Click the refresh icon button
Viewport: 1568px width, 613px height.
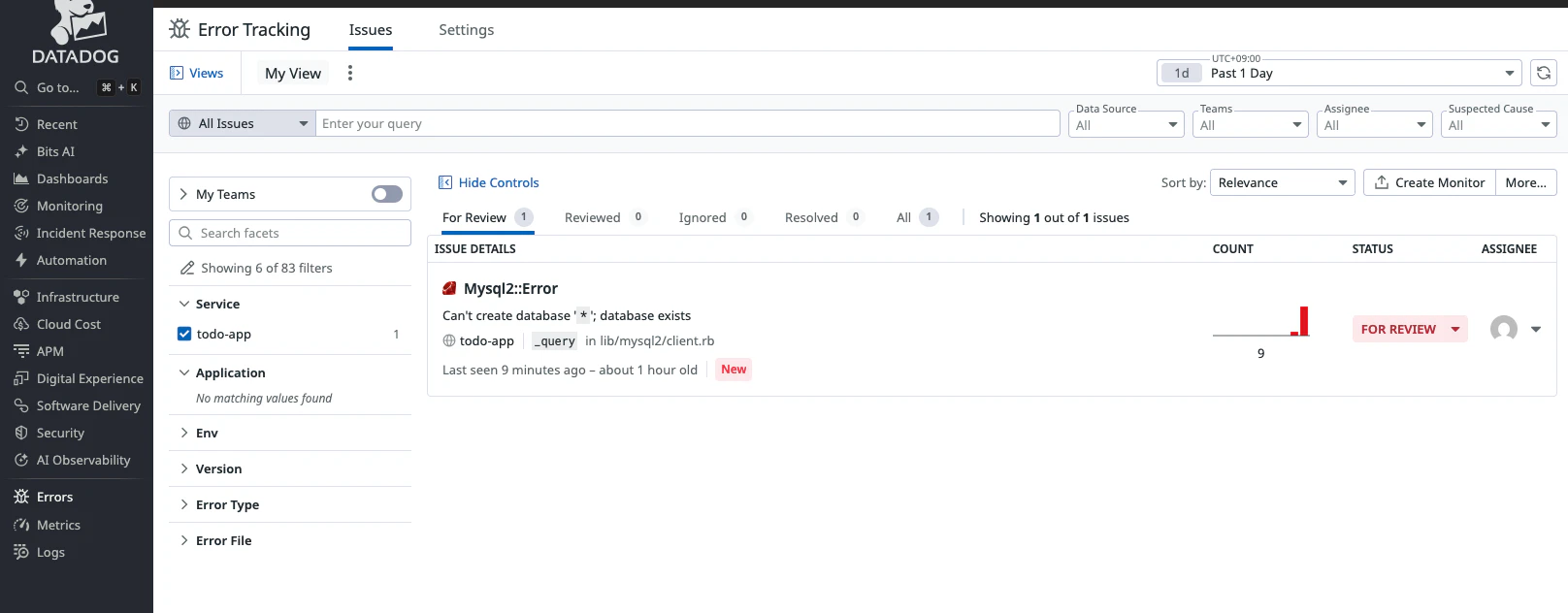[1543, 73]
